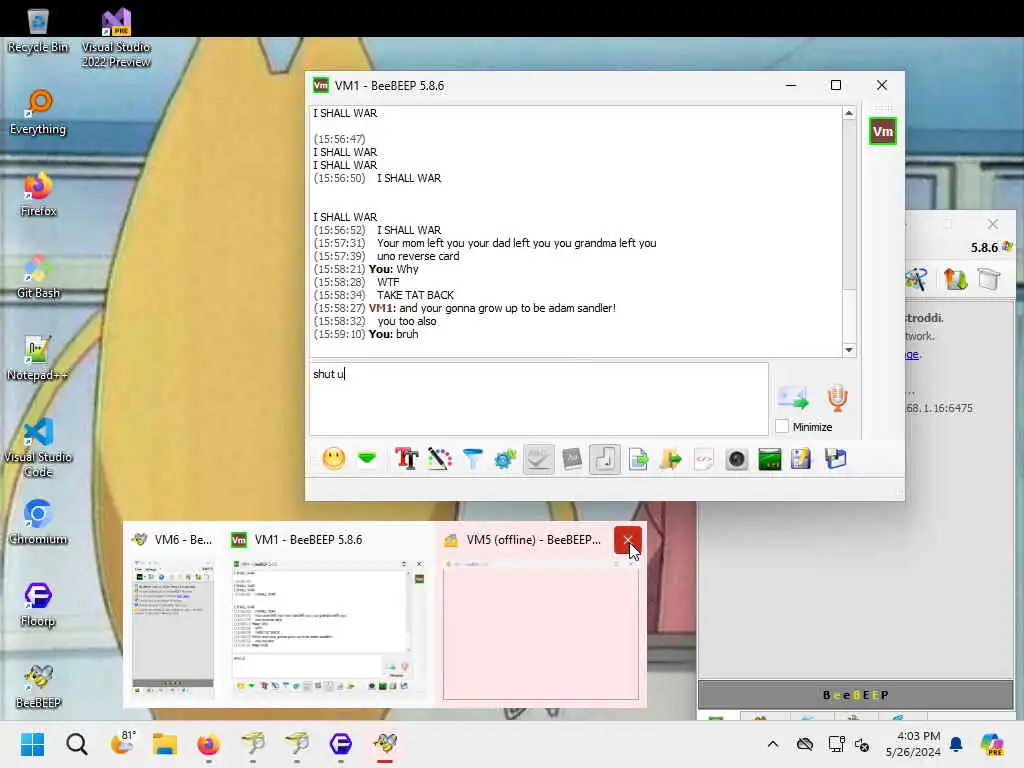Click the chat scrollbar up arrow
The height and width of the screenshot is (768, 1024).
849,114
